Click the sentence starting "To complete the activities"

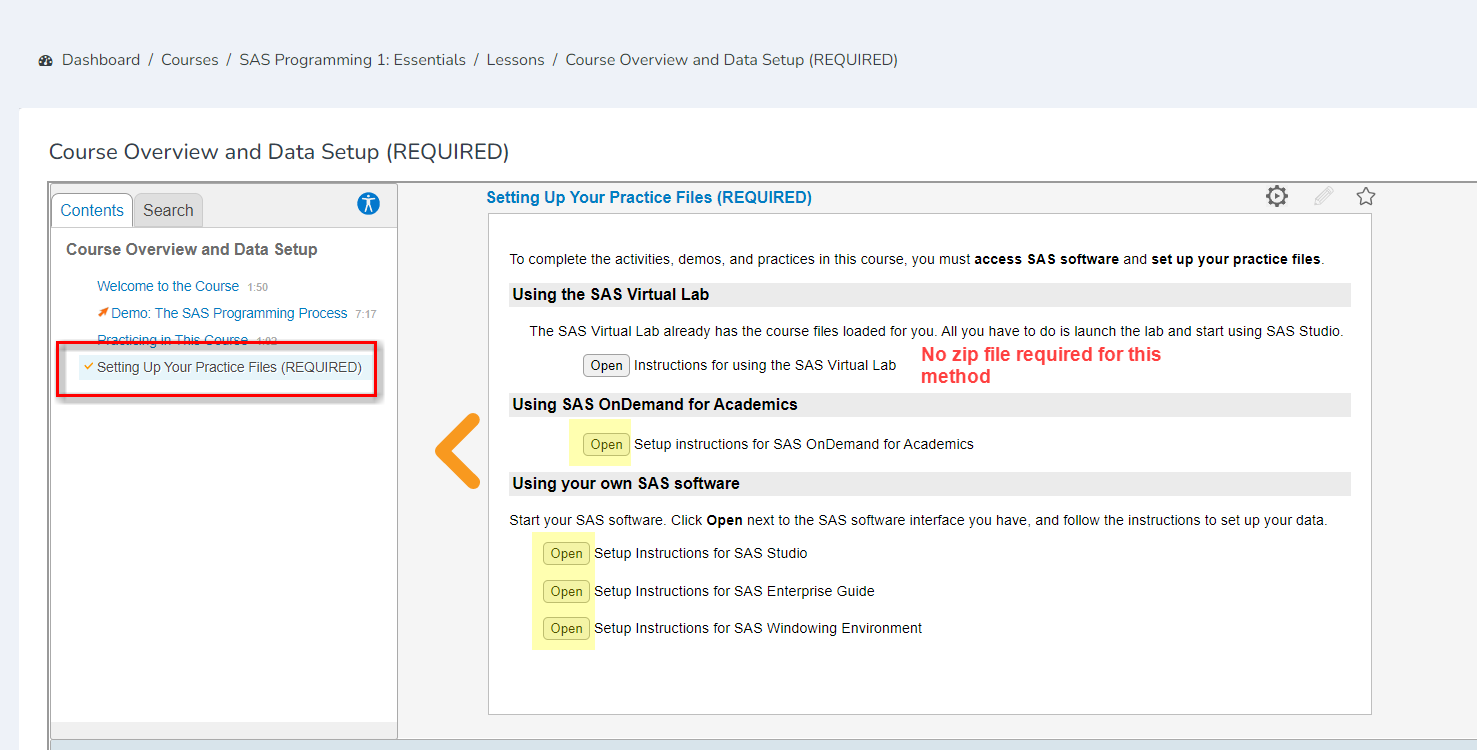(x=917, y=259)
